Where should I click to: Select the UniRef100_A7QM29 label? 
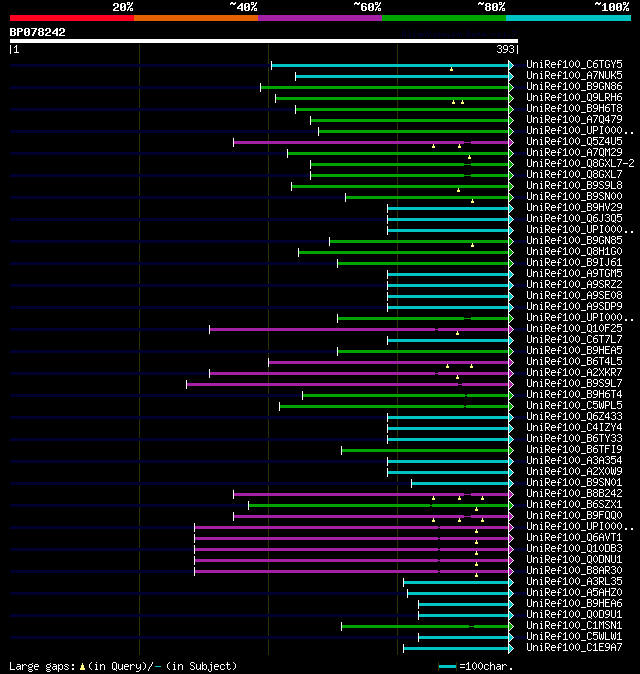574,153
